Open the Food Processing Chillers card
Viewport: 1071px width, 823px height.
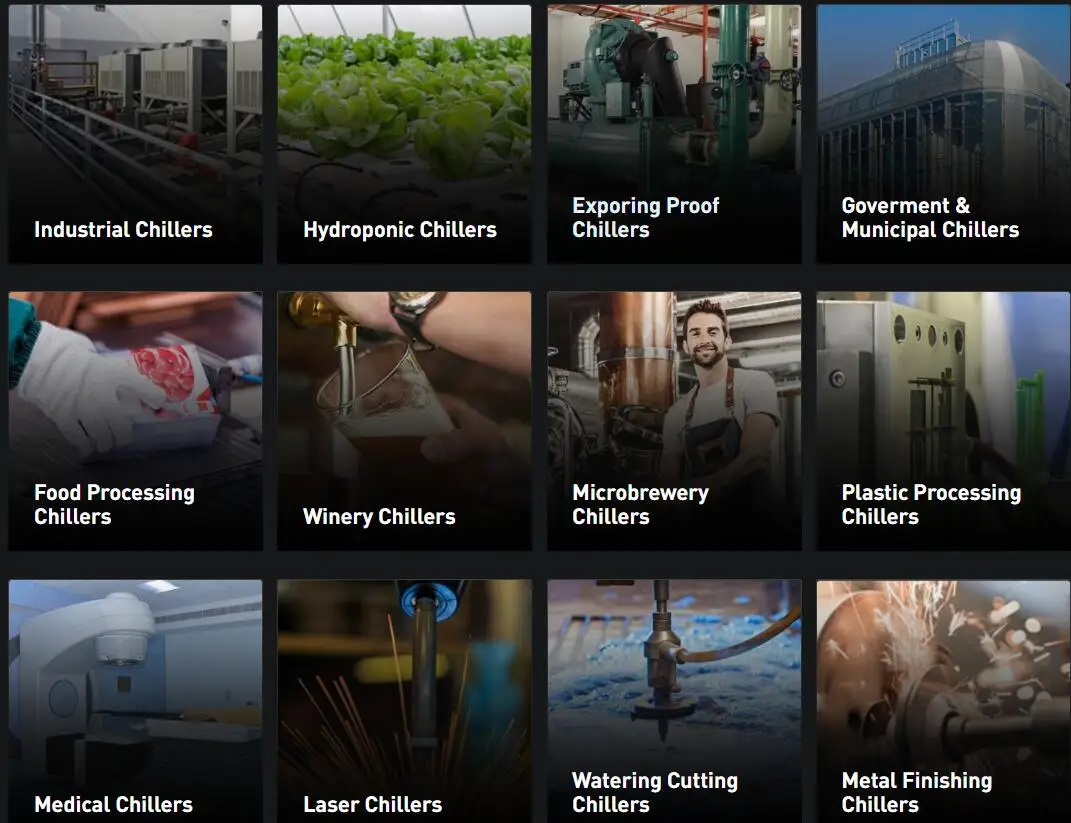(135, 421)
